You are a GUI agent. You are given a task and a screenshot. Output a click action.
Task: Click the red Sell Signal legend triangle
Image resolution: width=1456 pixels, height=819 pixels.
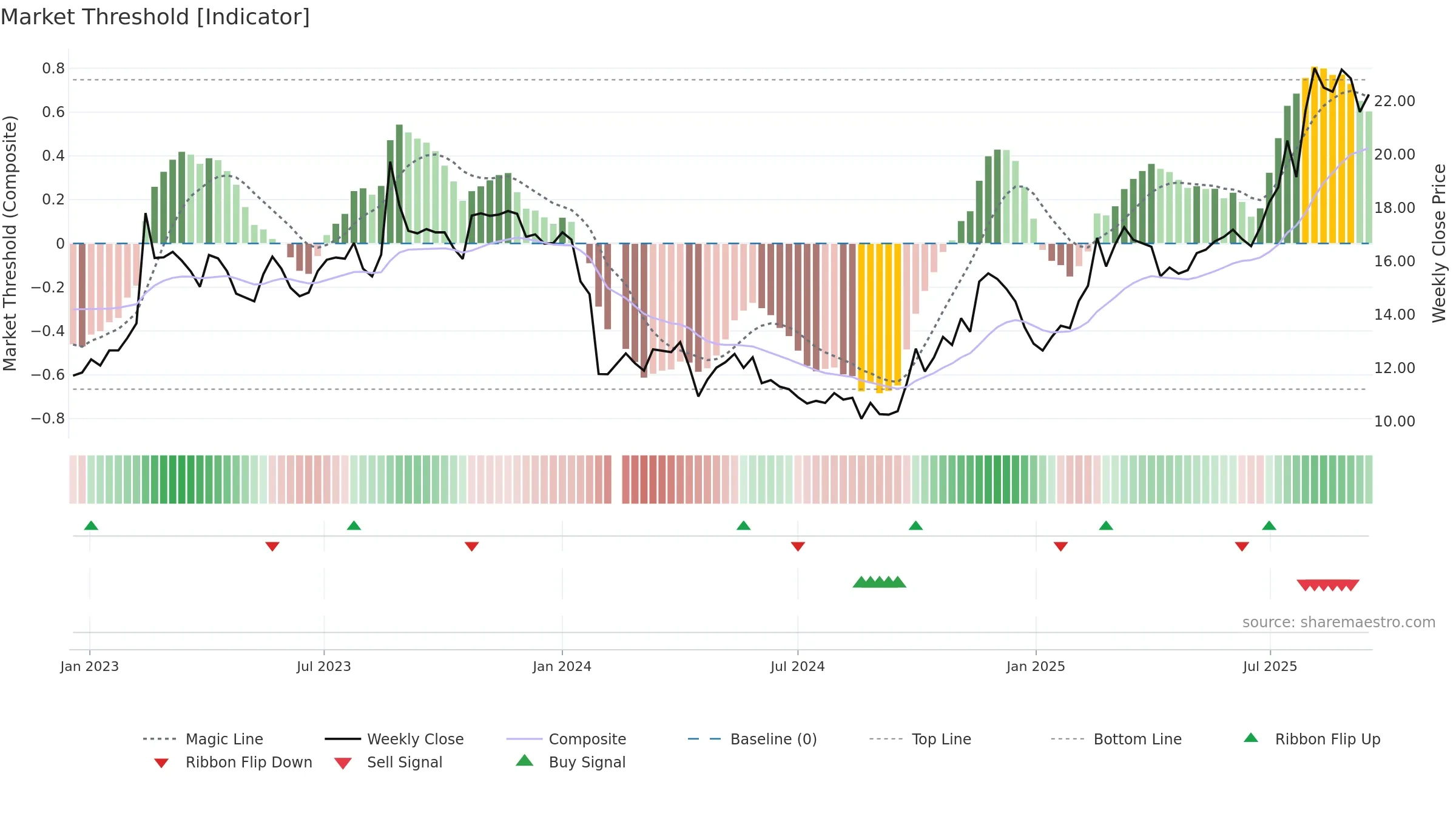pyautogui.click(x=343, y=763)
